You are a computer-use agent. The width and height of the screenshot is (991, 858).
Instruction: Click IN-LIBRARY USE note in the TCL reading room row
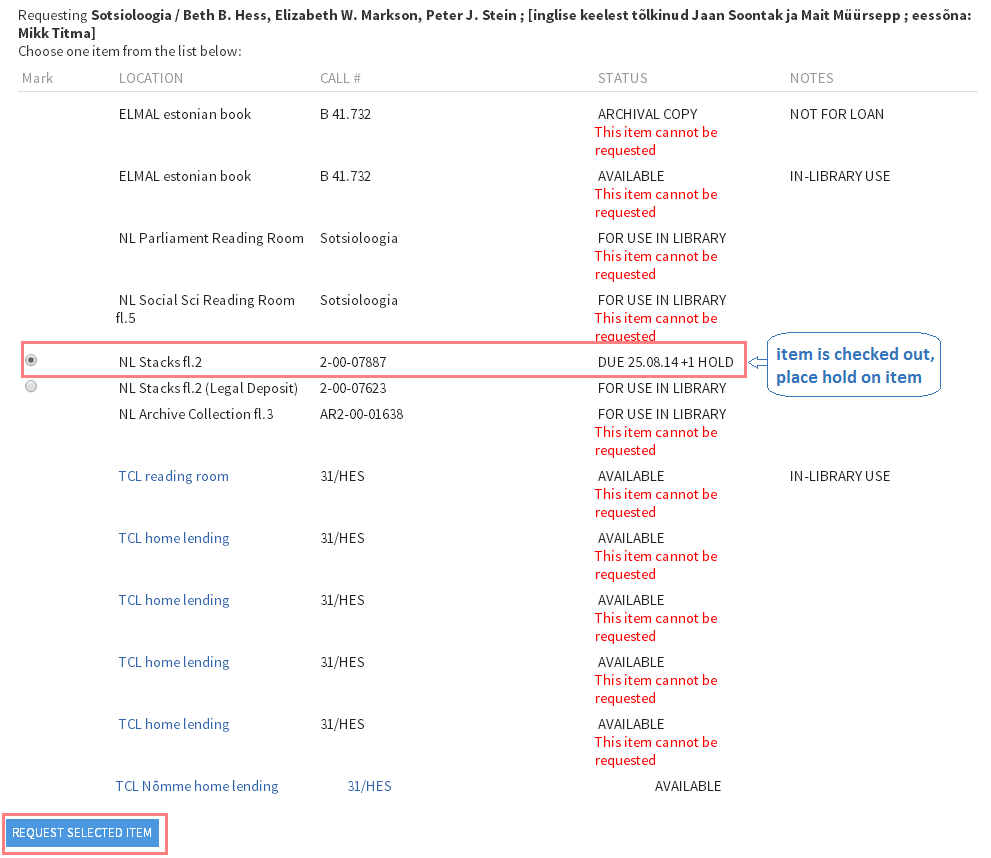[x=840, y=476]
